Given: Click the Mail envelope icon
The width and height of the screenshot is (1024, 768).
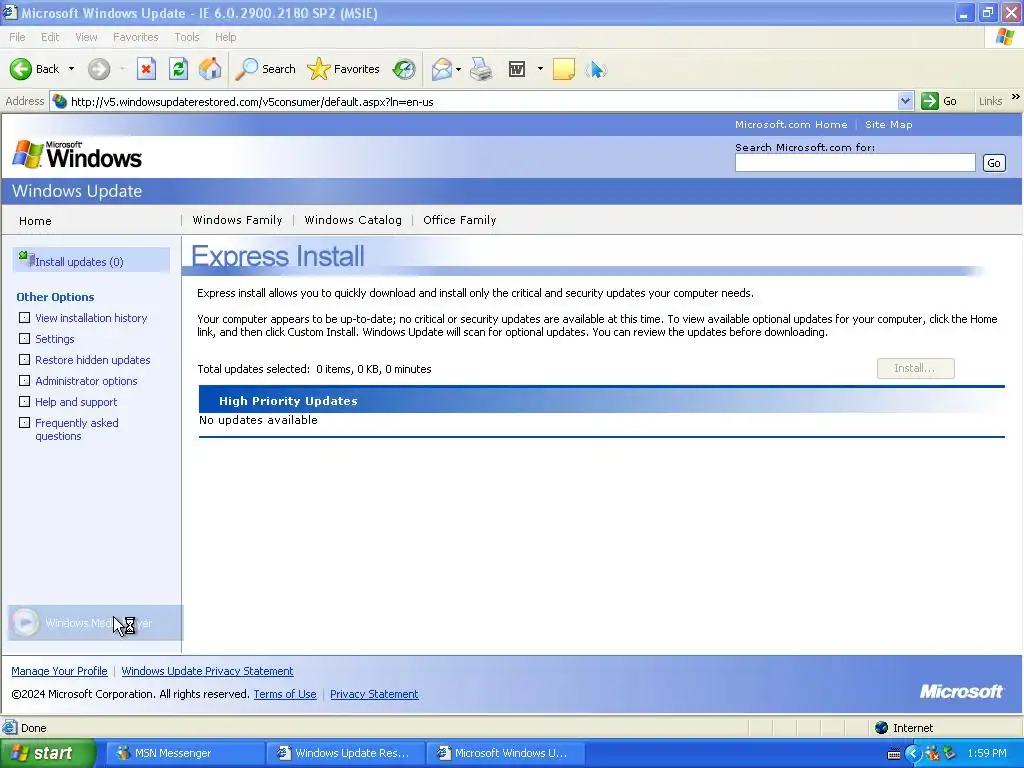Looking at the screenshot, I should coord(442,69).
